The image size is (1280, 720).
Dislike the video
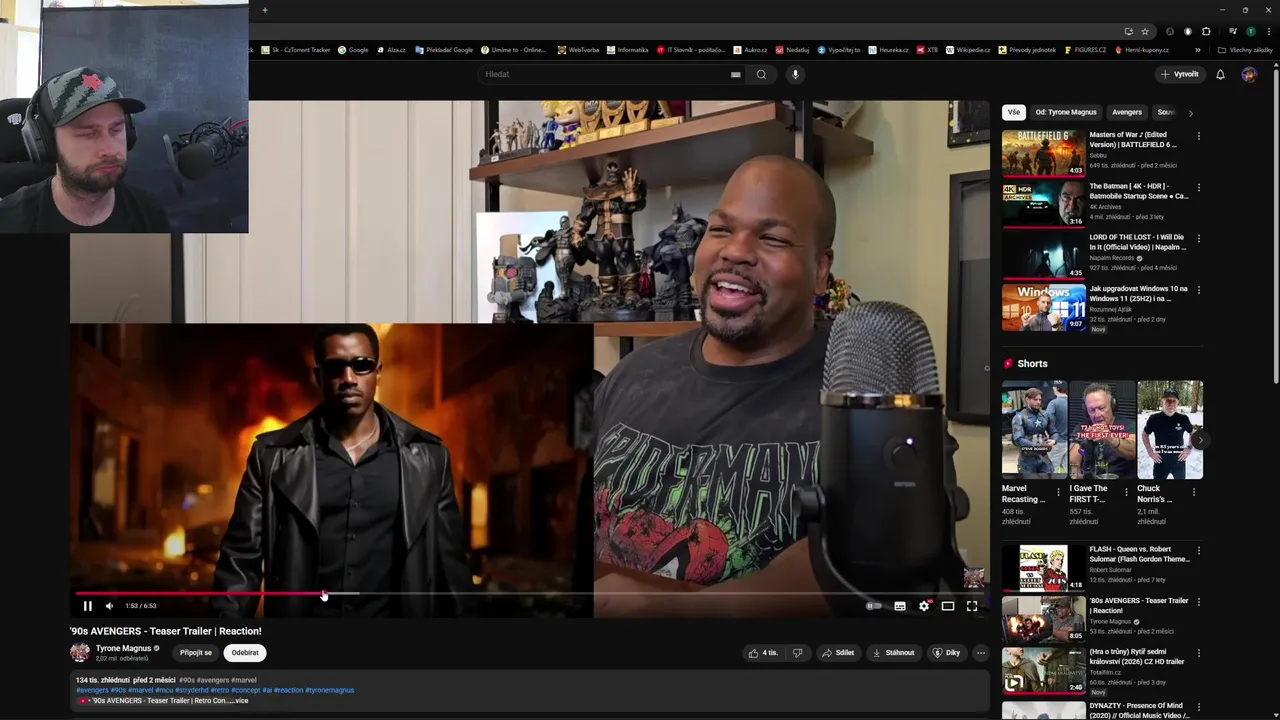797,653
